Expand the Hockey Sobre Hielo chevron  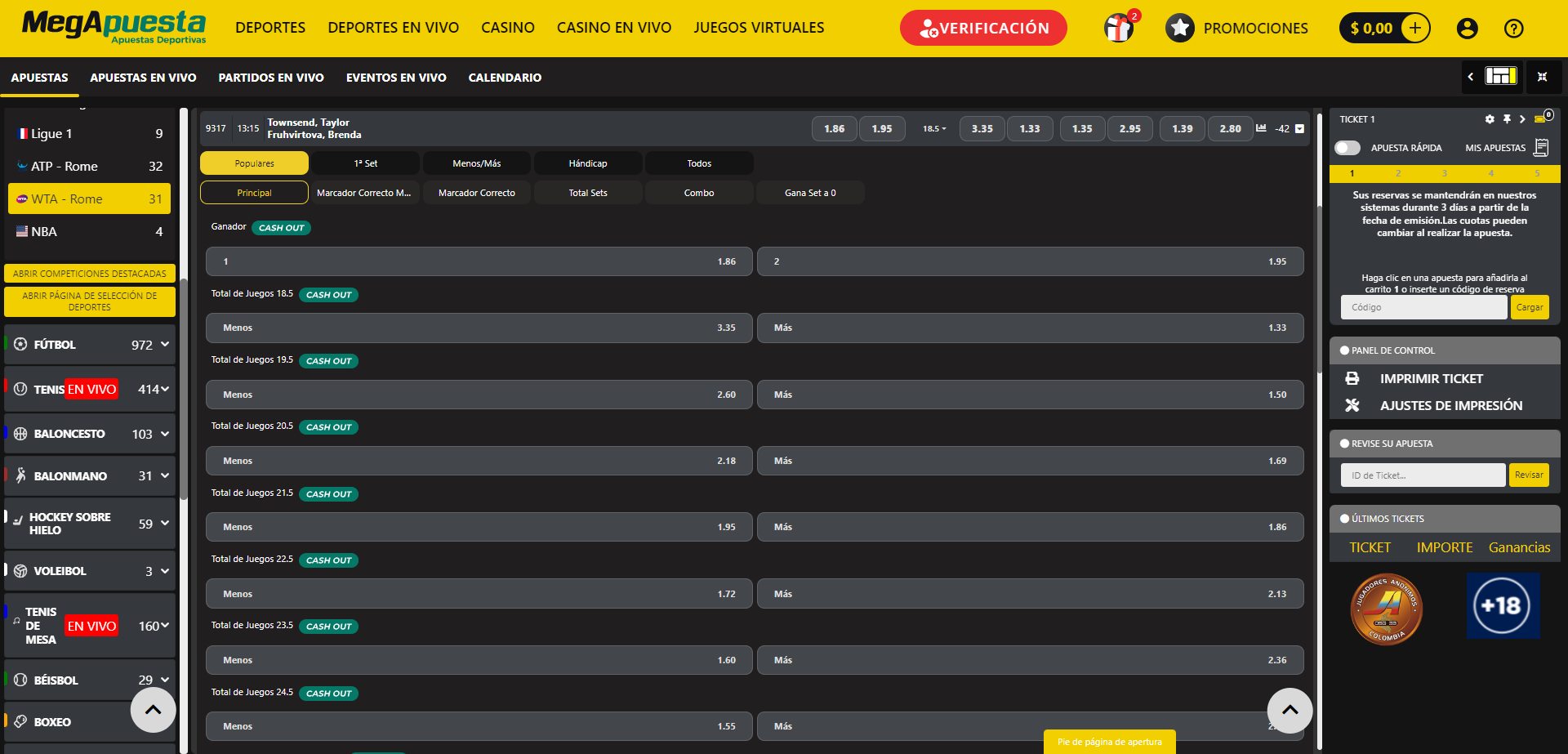tap(165, 523)
